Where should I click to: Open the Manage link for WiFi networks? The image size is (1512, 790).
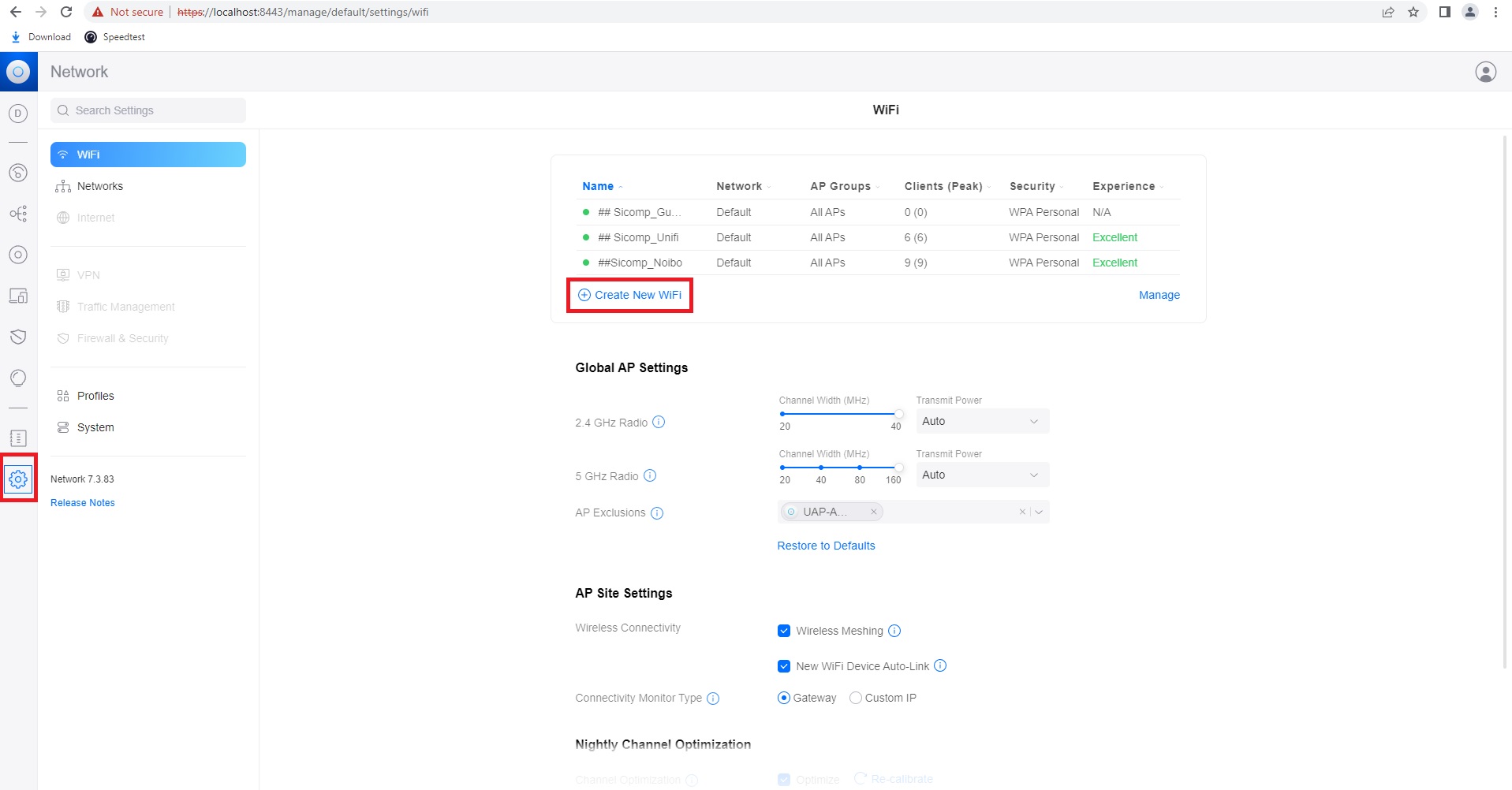pos(1159,295)
